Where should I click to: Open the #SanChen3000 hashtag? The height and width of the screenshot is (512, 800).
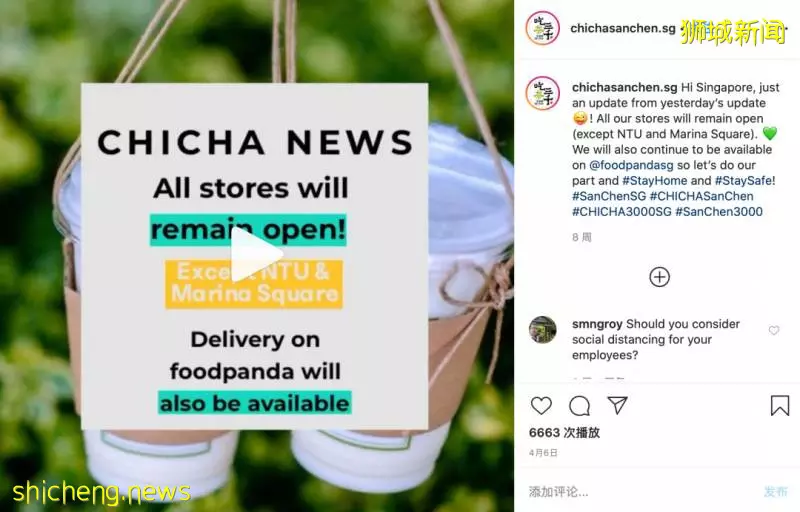tap(719, 212)
